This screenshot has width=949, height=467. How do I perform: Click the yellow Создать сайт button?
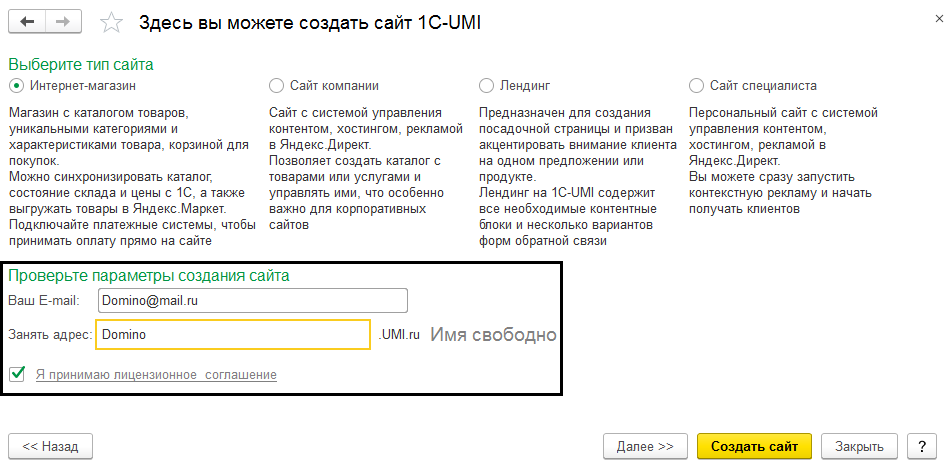(x=755, y=446)
